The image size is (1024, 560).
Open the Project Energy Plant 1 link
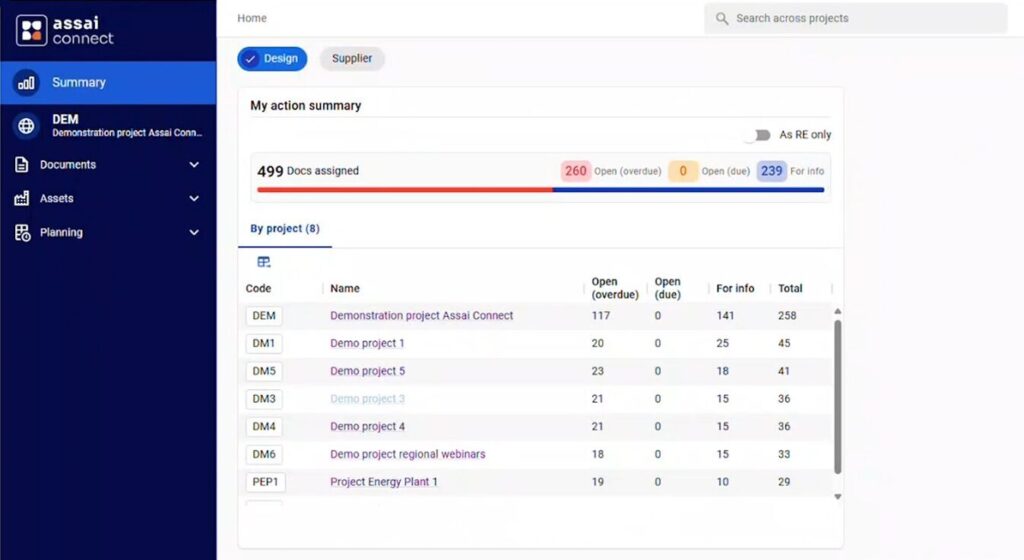click(384, 482)
